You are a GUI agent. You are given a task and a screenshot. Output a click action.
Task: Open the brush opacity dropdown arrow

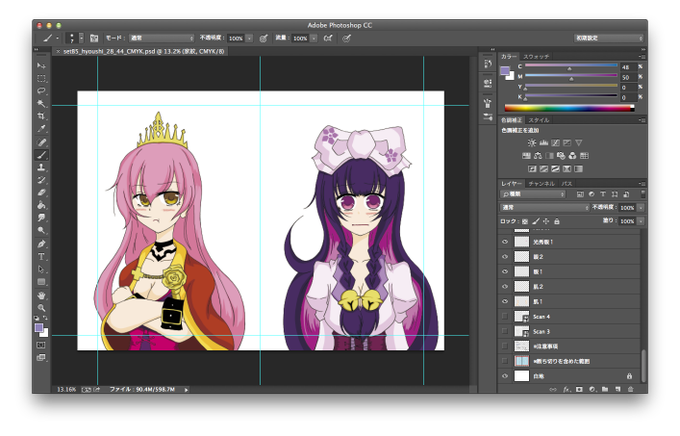[249, 38]
